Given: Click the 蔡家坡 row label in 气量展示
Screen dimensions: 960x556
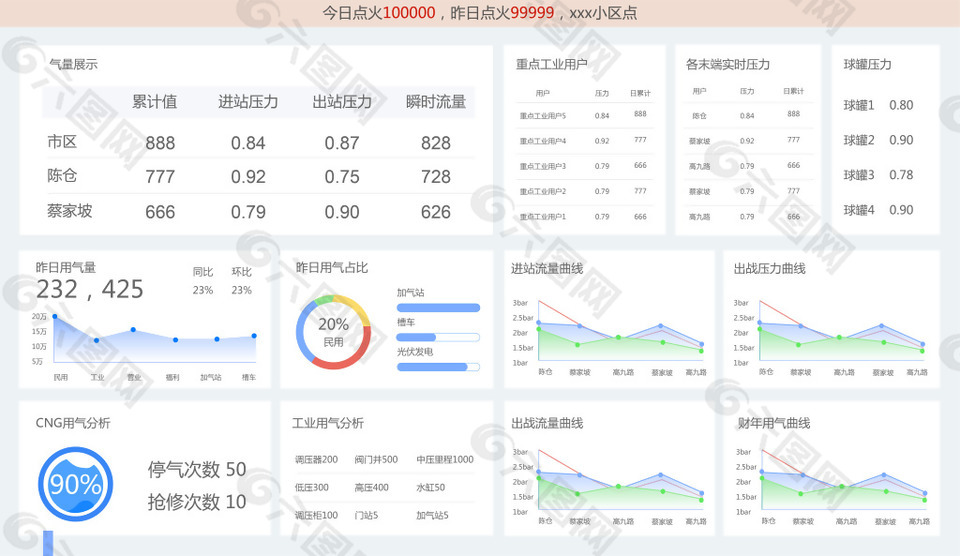Looking at the screenshot, I should pyautogui.click(x=70, y=211).
